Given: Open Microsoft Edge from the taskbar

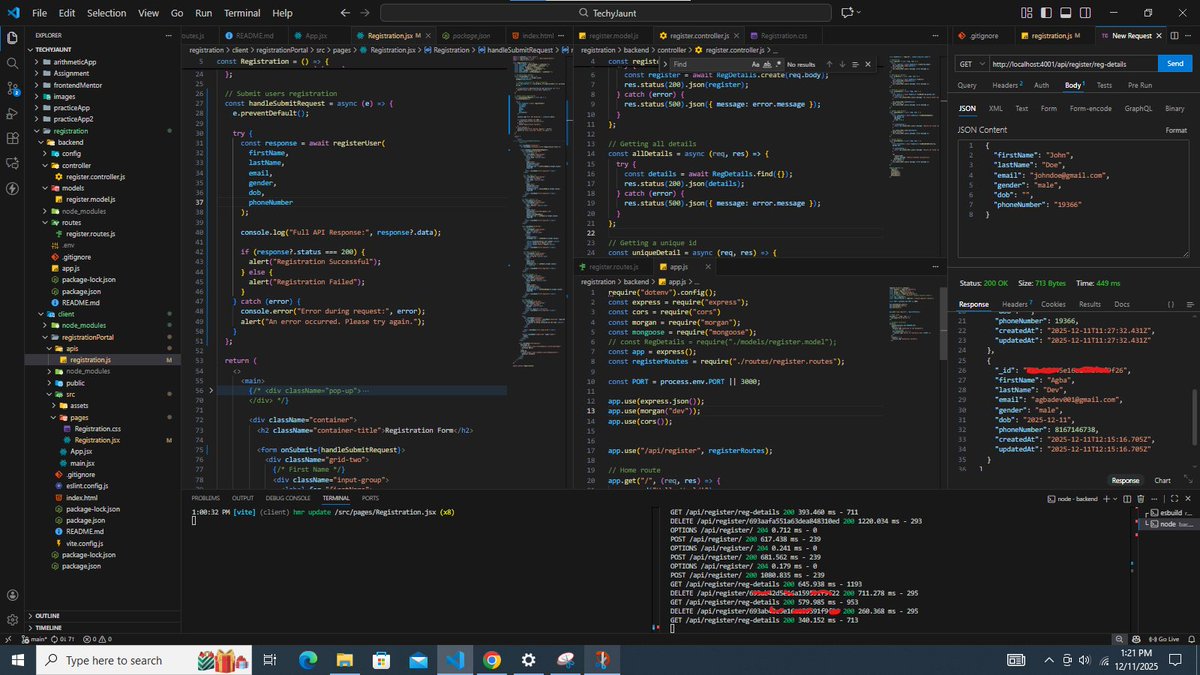Looking at the screenshot, I should click(306, 660).
